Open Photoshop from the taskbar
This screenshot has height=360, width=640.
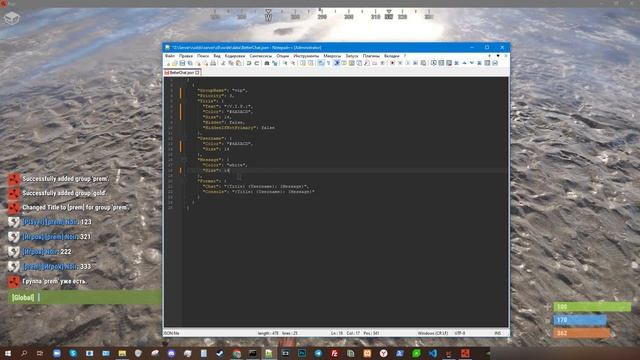point(302,353)
